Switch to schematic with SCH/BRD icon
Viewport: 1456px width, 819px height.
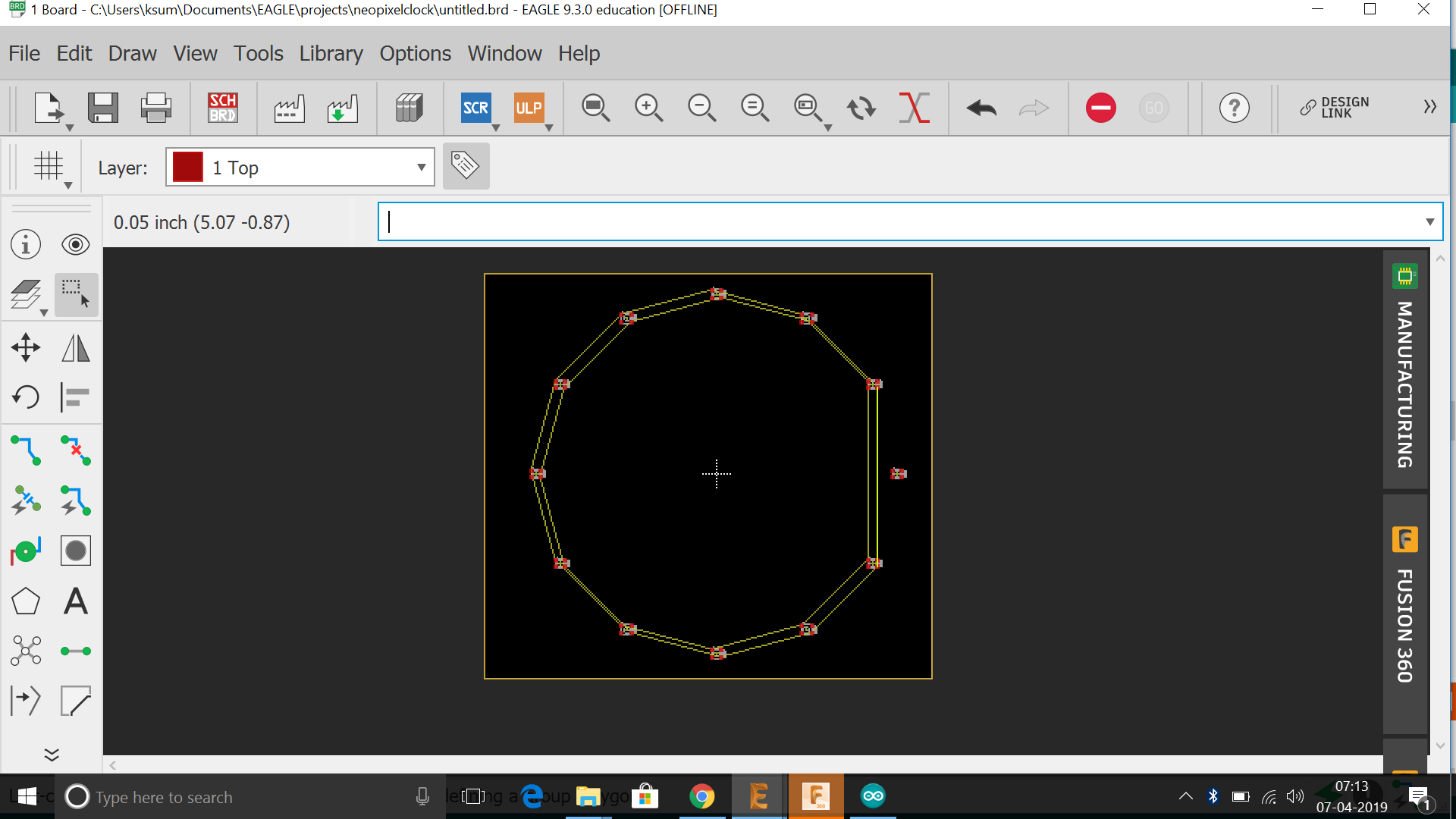coord(223,108)
